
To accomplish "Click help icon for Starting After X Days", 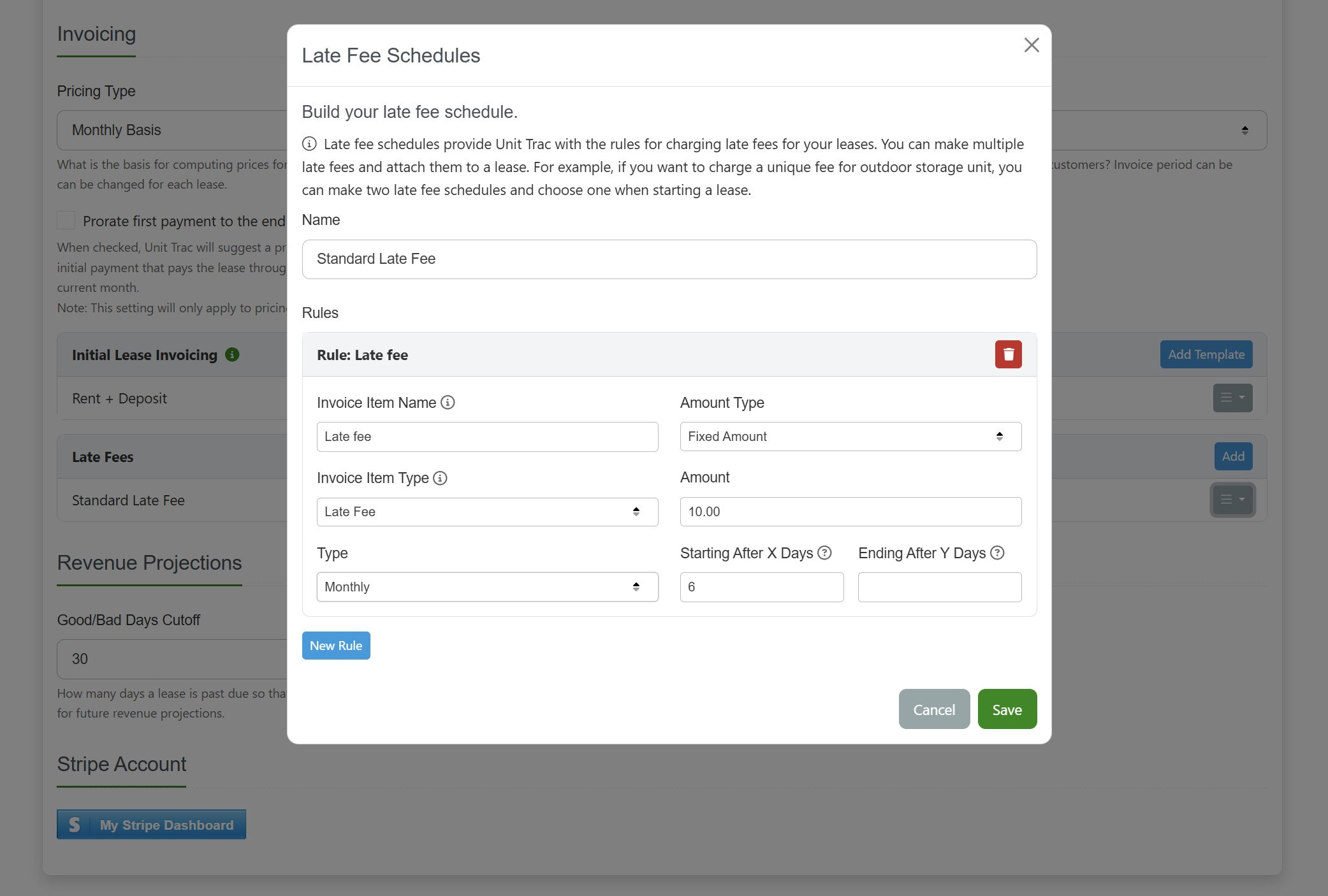I will tap(824, 553).
